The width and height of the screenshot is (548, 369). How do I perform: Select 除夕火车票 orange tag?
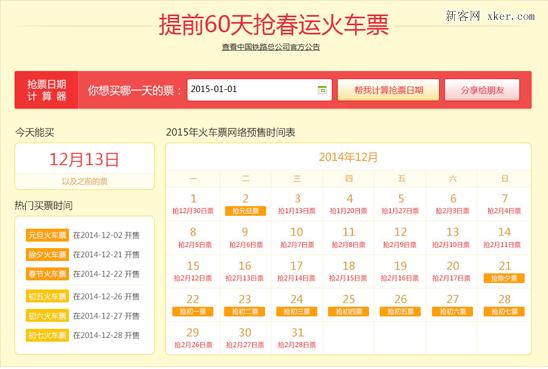47,254
